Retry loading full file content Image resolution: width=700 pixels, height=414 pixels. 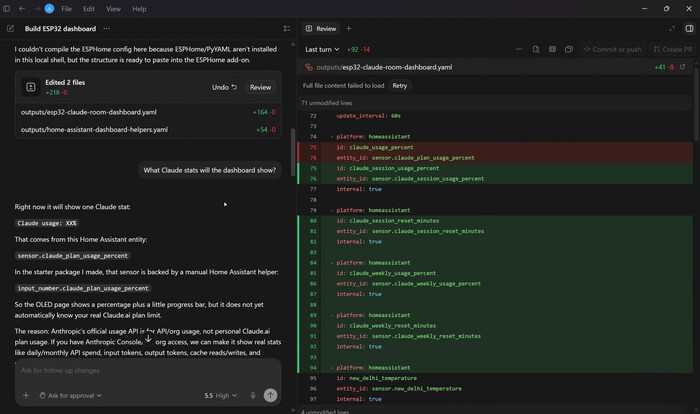point(400,85)
